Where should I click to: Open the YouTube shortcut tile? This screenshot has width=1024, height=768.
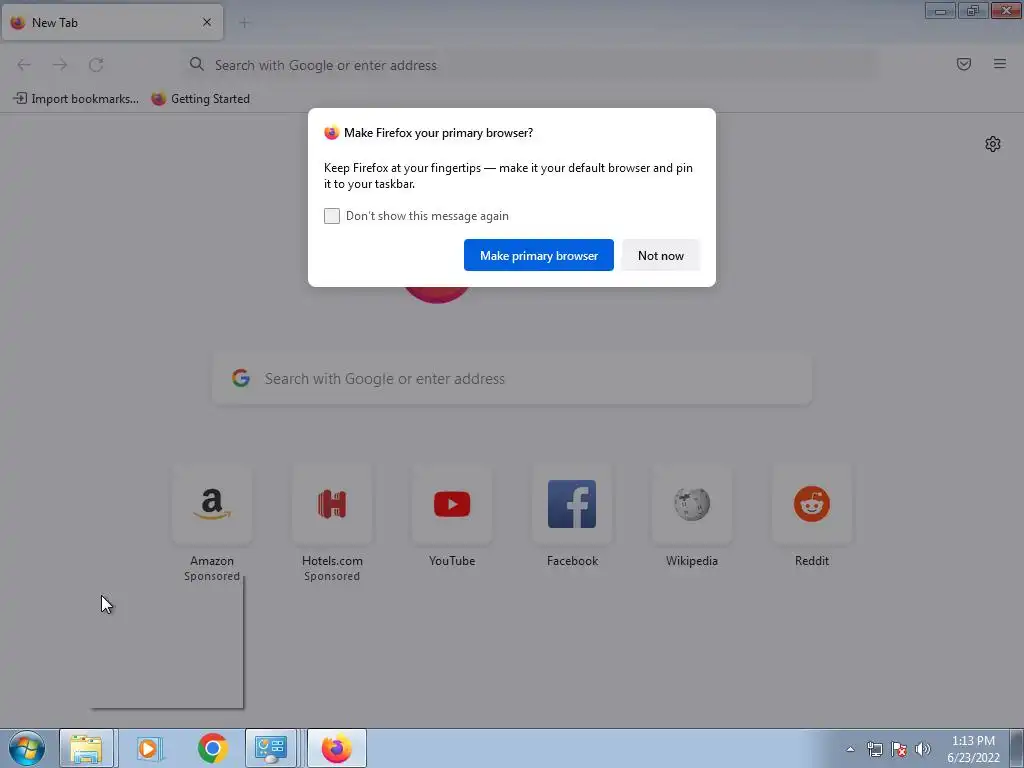coord(452,504)
